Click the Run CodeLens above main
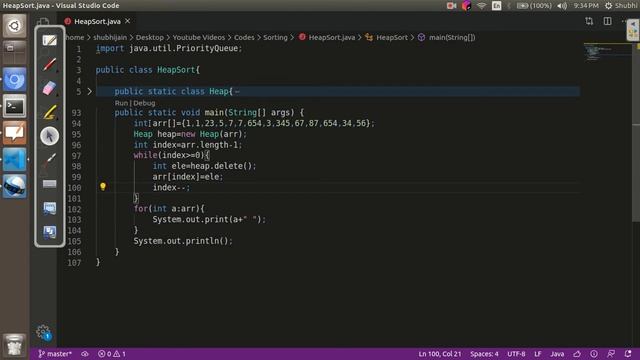The height and width of the screenshot is (360, 640). (121, 103)
